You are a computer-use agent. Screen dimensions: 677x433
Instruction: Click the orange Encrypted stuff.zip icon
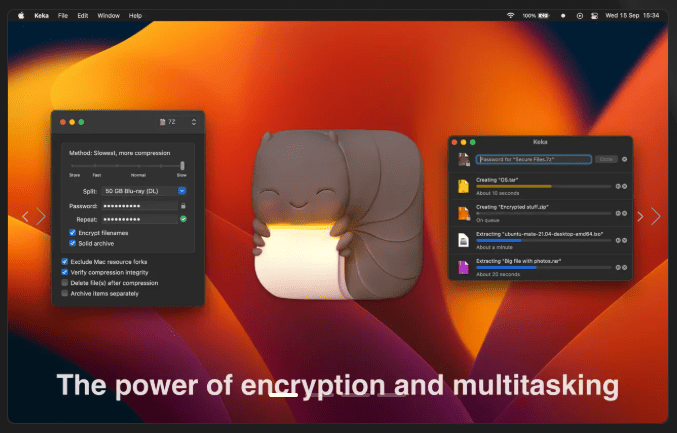point(463,213)
